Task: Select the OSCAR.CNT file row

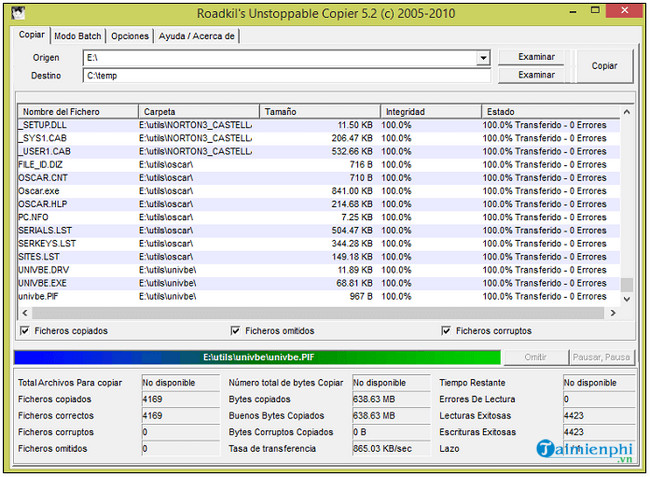Action: coord(319,178)
